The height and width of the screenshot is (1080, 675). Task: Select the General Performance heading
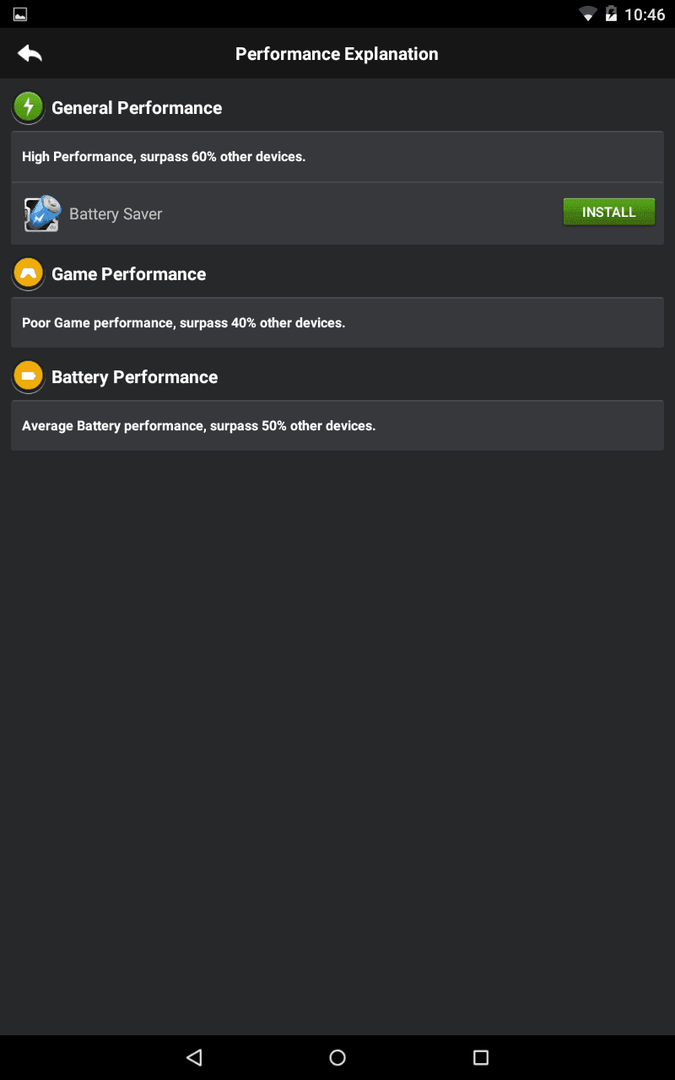coord(136,107)
